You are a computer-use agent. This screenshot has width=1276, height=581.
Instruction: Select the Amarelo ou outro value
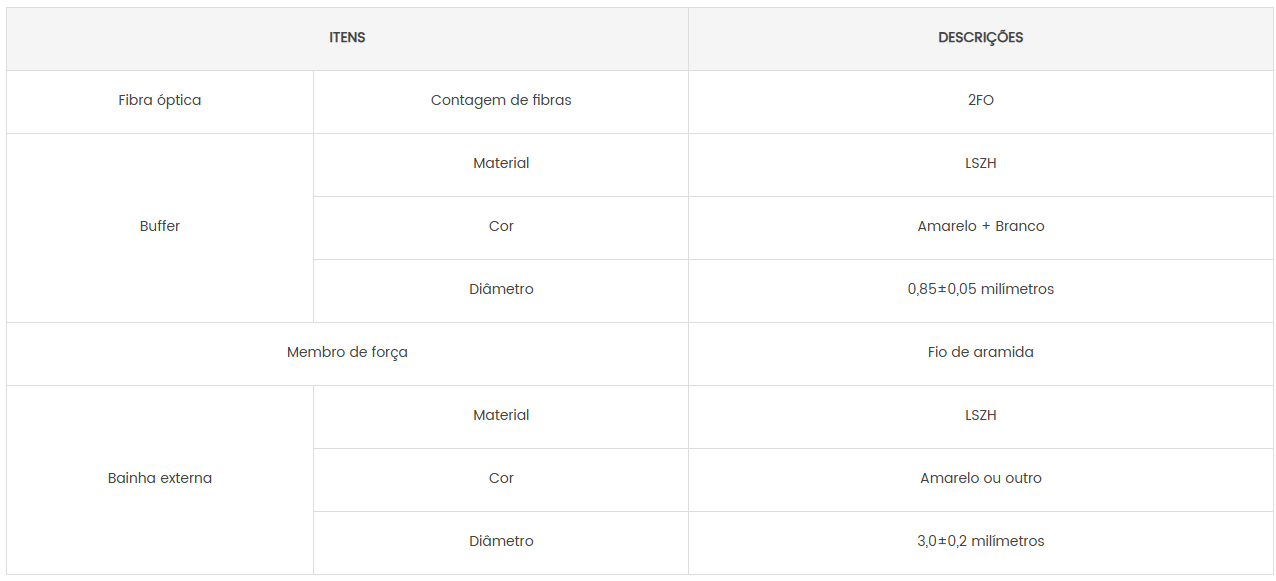click(x=980, y=479)
